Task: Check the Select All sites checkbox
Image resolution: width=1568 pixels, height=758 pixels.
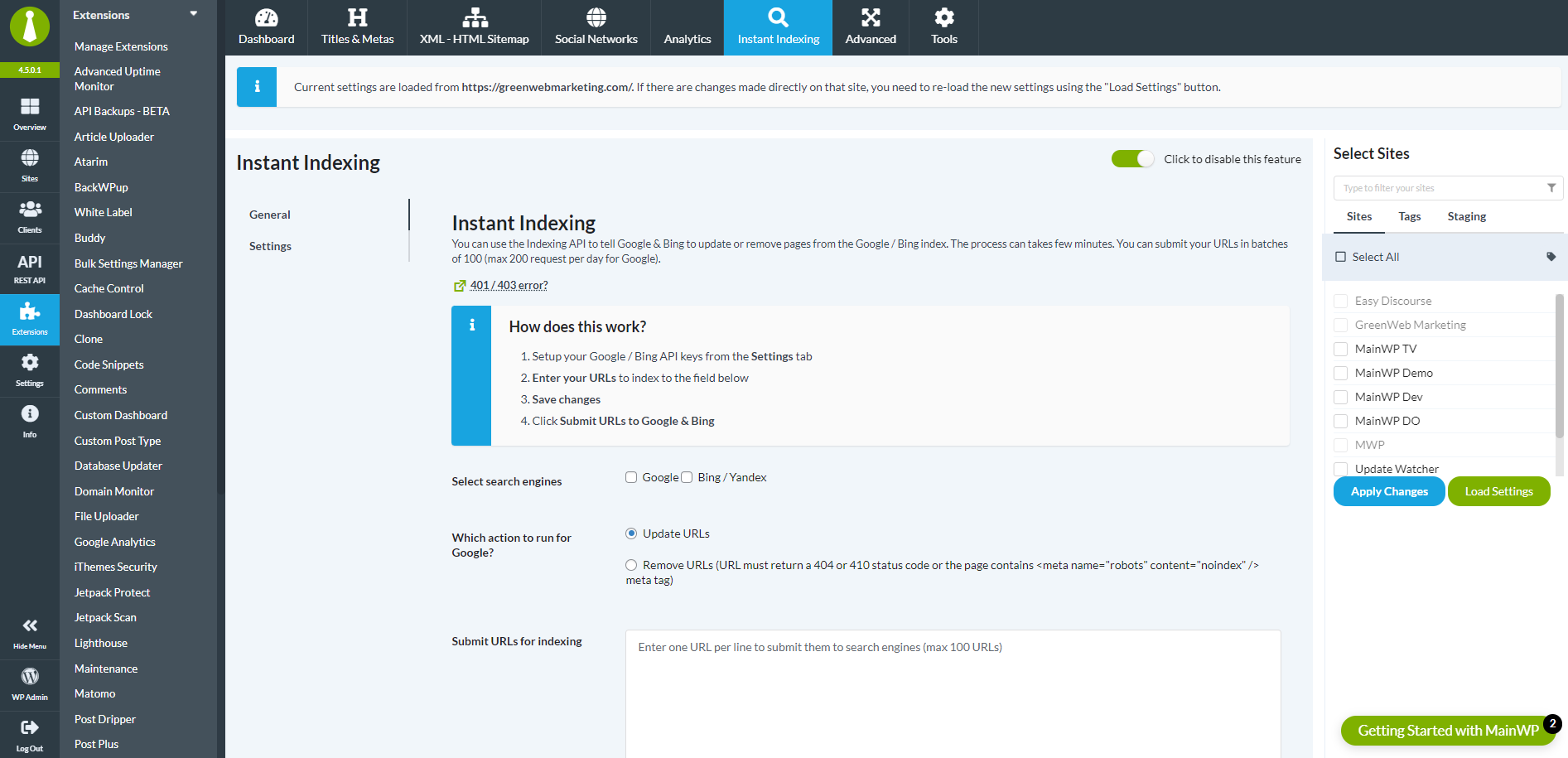Action: coord(1340,257)
